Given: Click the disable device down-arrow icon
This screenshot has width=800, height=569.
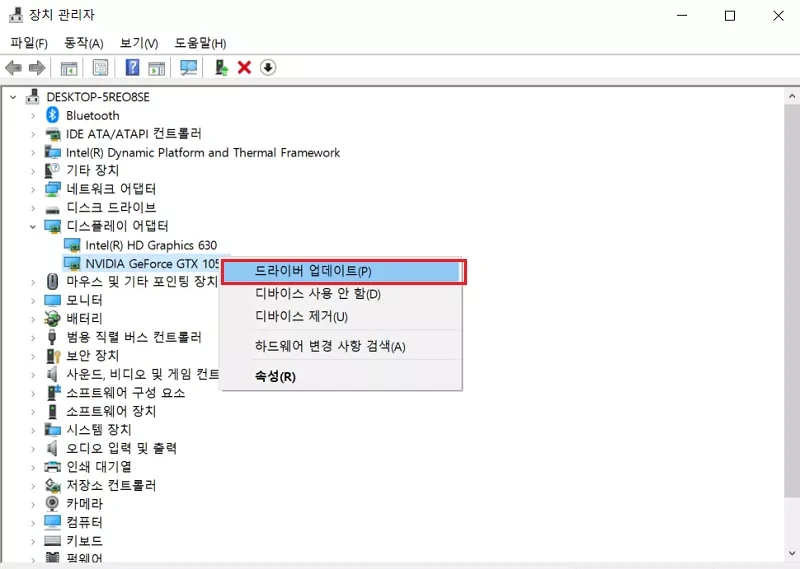Looking at the screenshot, I should 268,67.
